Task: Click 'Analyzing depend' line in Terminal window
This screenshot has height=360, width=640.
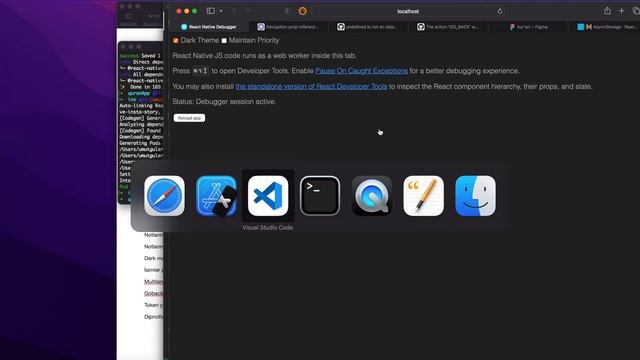Action: click(x=141, y=124)
